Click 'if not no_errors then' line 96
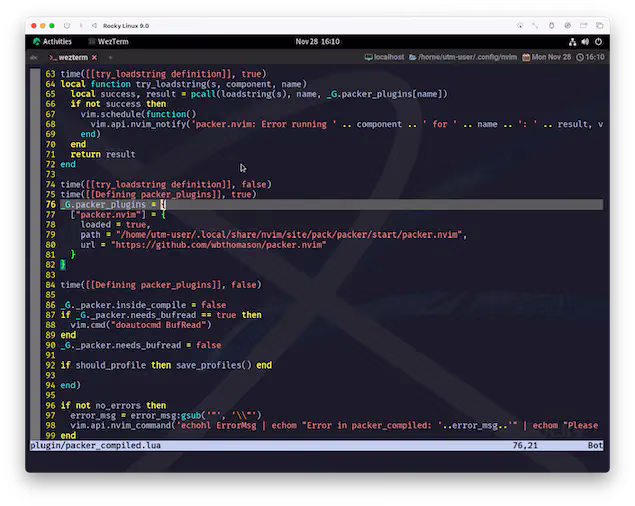Viewport: 635px width, 506px height. (113, 406)
